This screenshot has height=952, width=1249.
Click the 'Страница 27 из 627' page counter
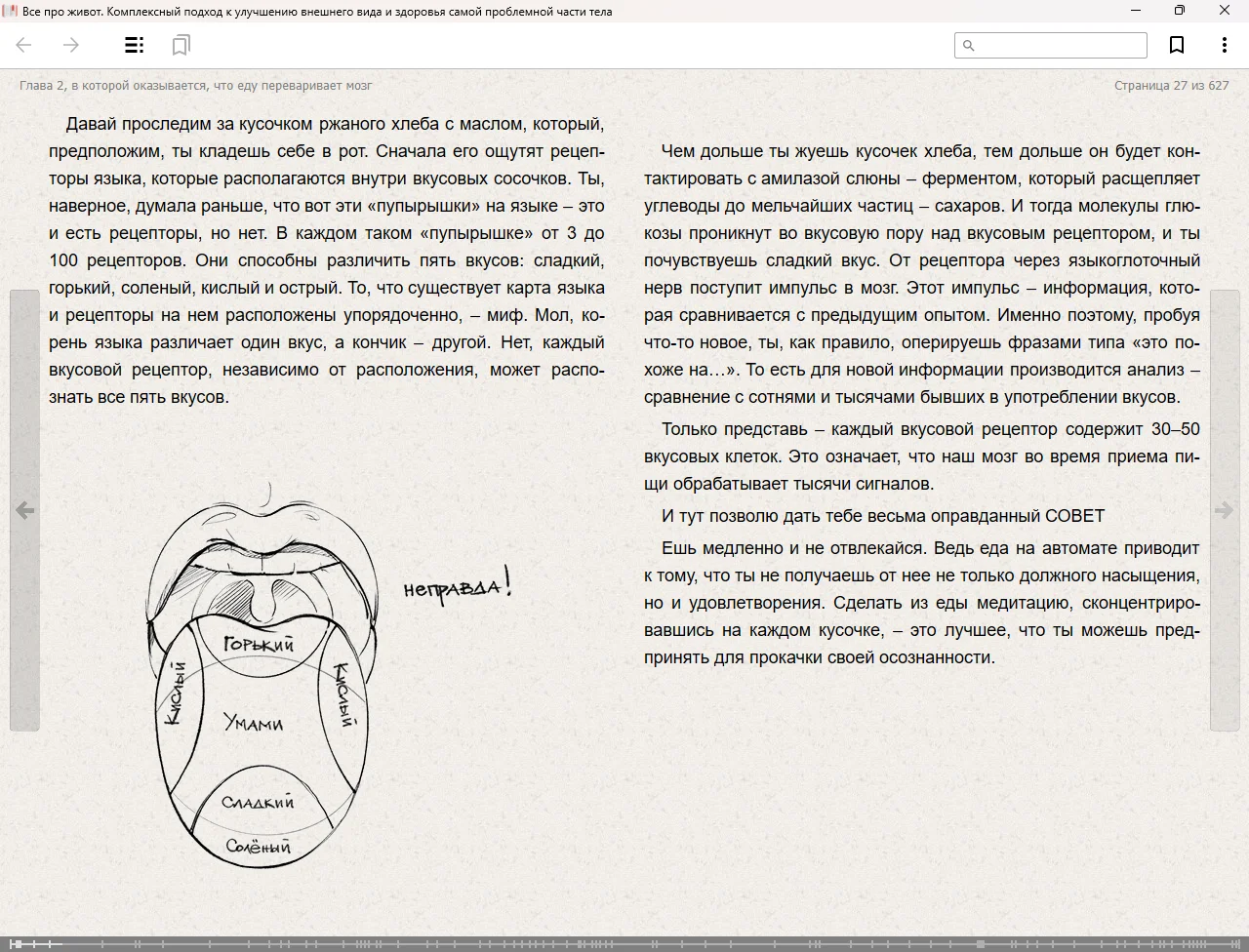1171,86
